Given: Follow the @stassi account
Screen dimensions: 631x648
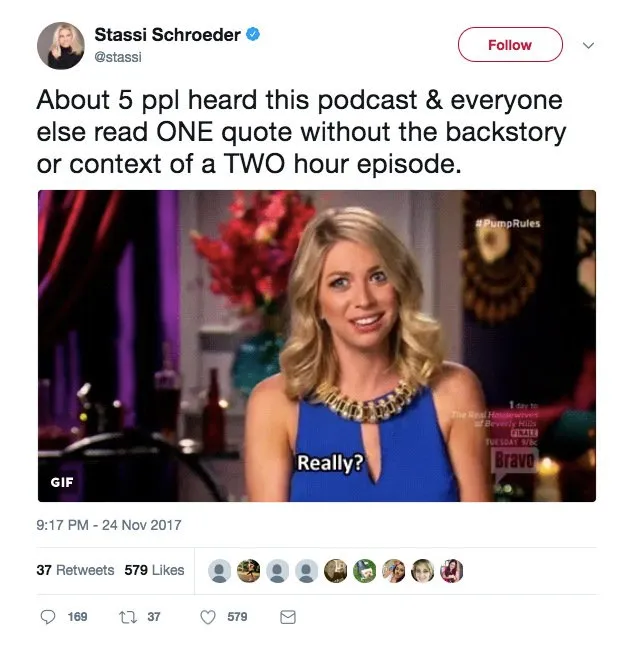Looking at the screenshot, I should click(x=510, y=45).
